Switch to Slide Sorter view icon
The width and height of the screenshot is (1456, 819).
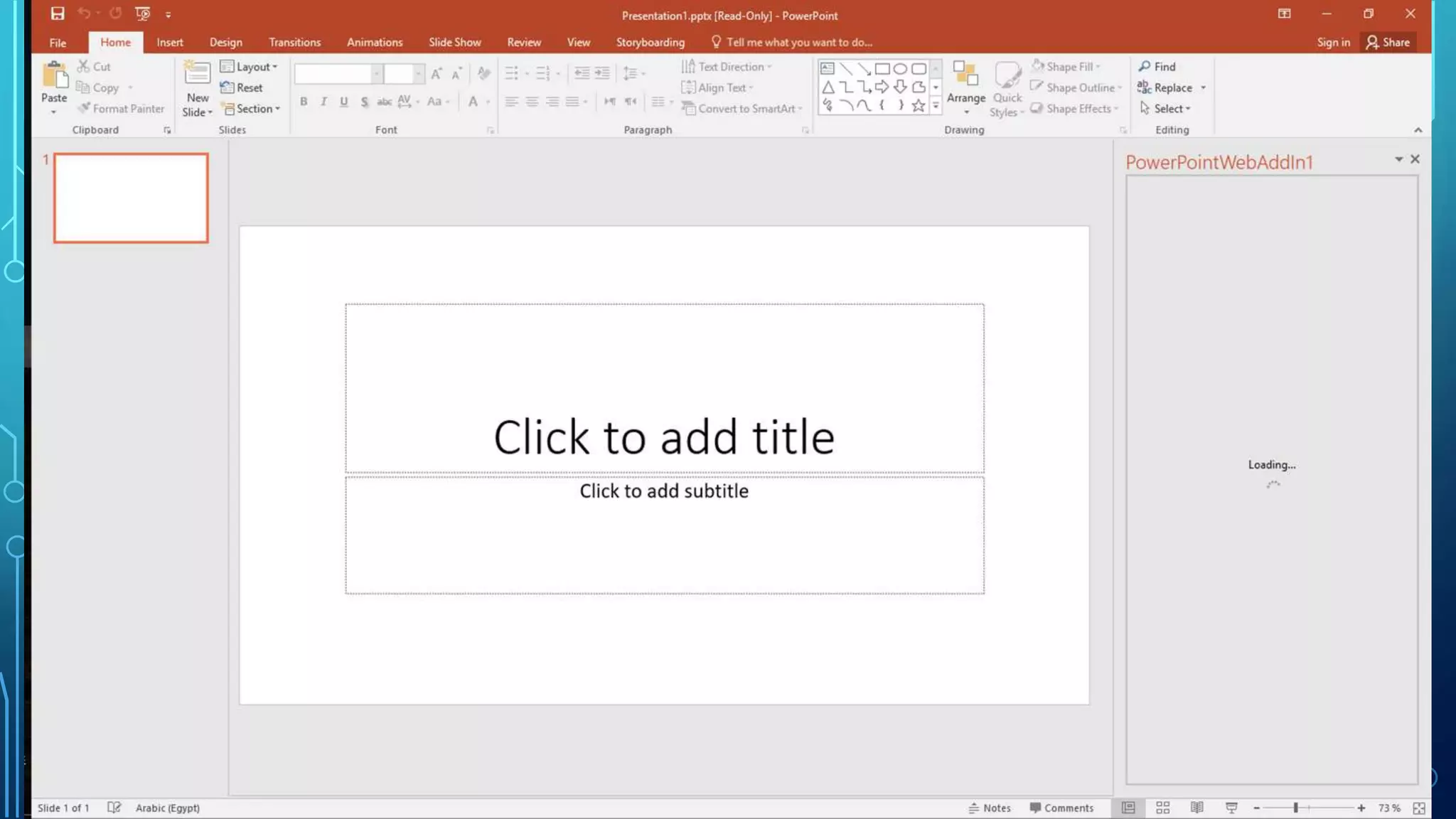tap(1163, 808)
